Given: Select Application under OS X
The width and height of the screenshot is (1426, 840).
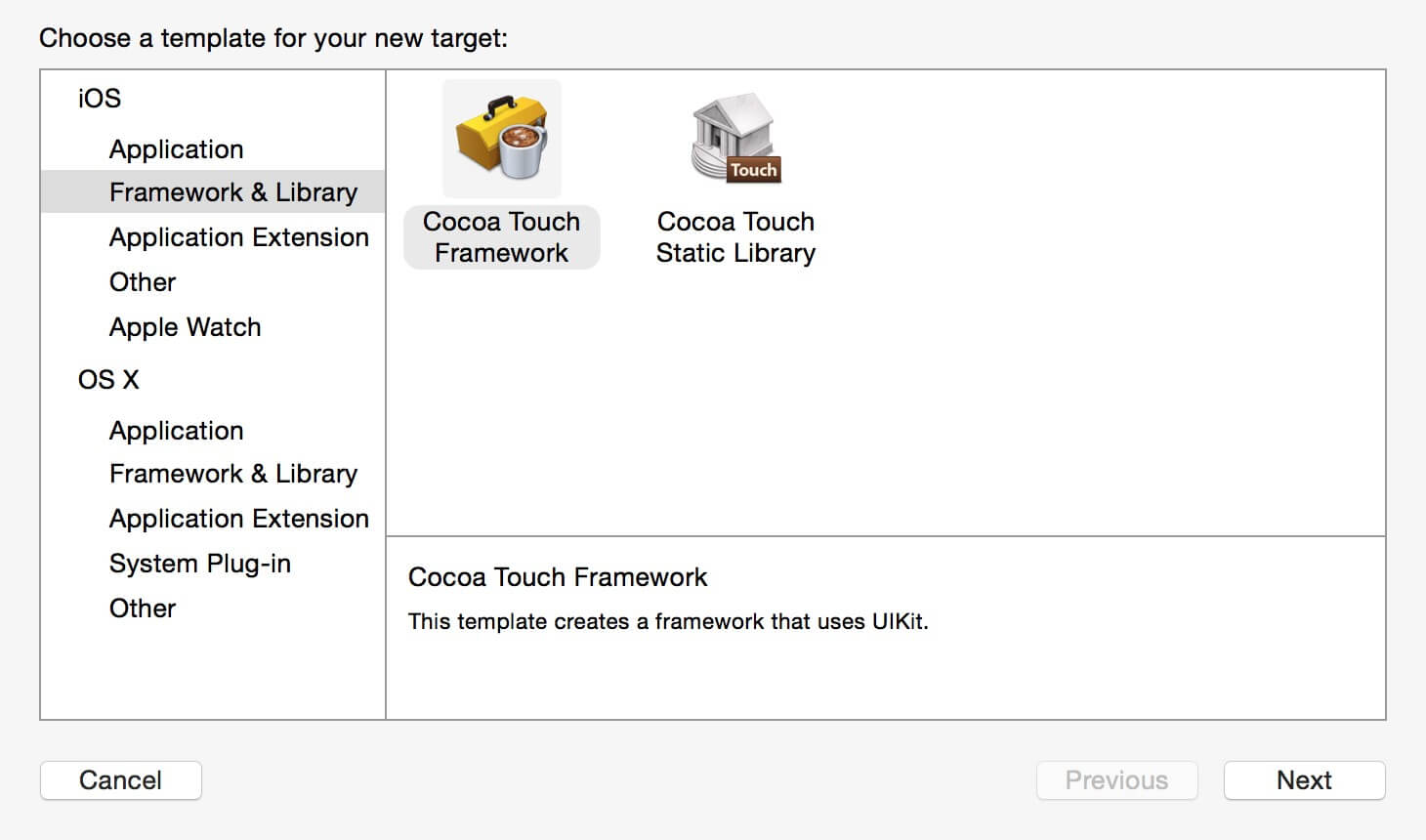Looking at the screenshot, I should [177, 431].
